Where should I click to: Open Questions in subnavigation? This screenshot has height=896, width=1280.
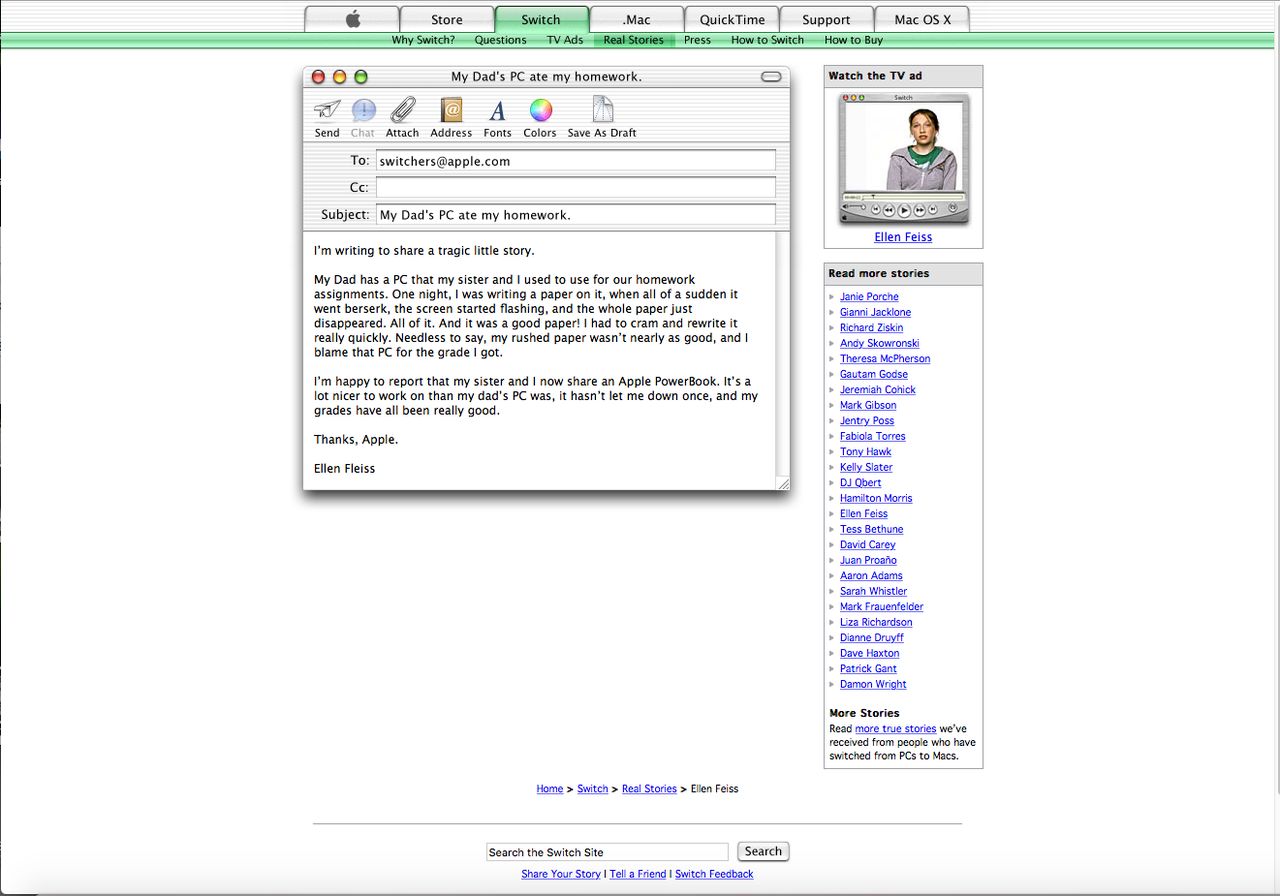[x=500, y=40]
